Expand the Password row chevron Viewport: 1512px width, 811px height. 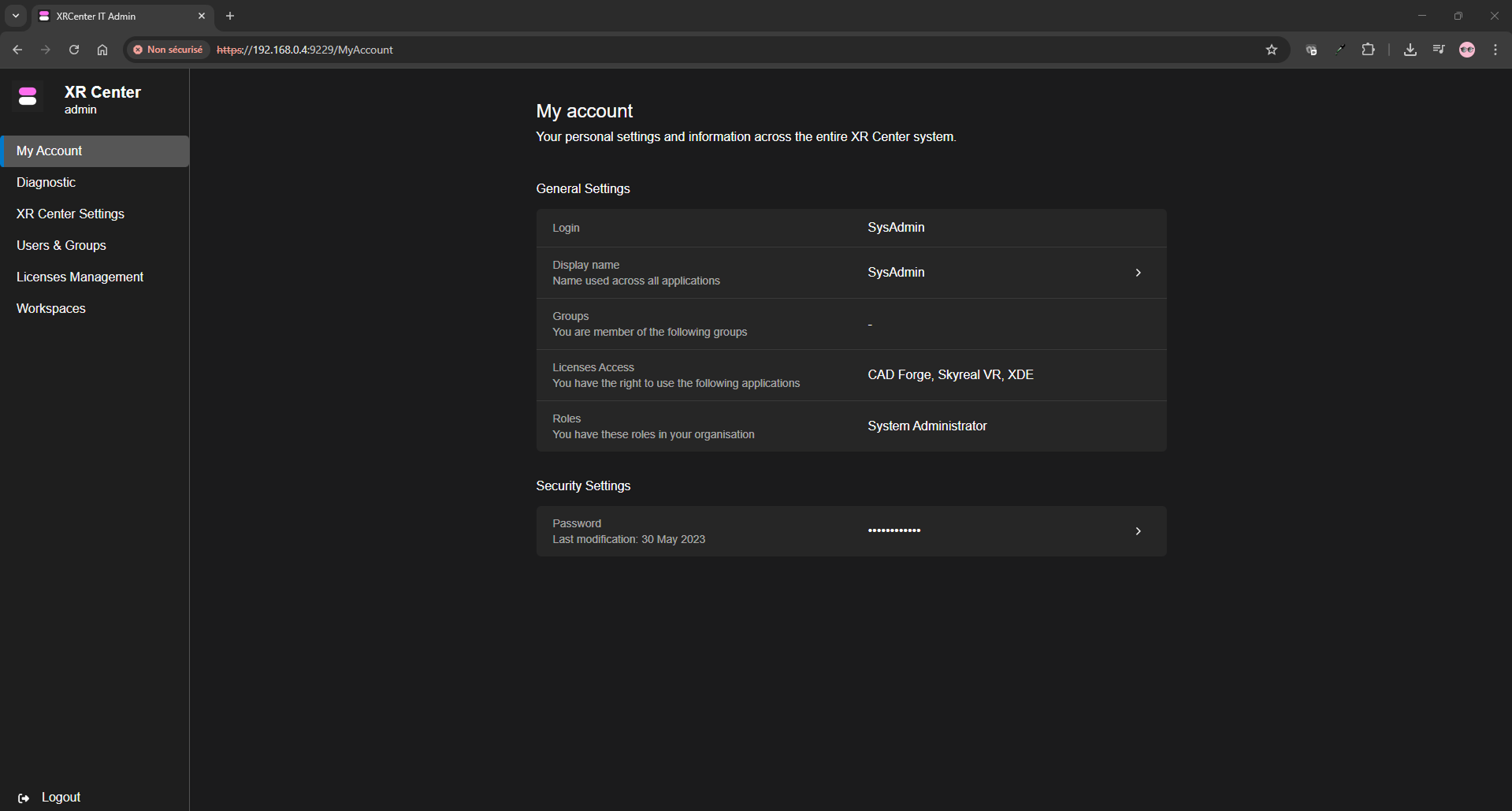coord(1138,531)
